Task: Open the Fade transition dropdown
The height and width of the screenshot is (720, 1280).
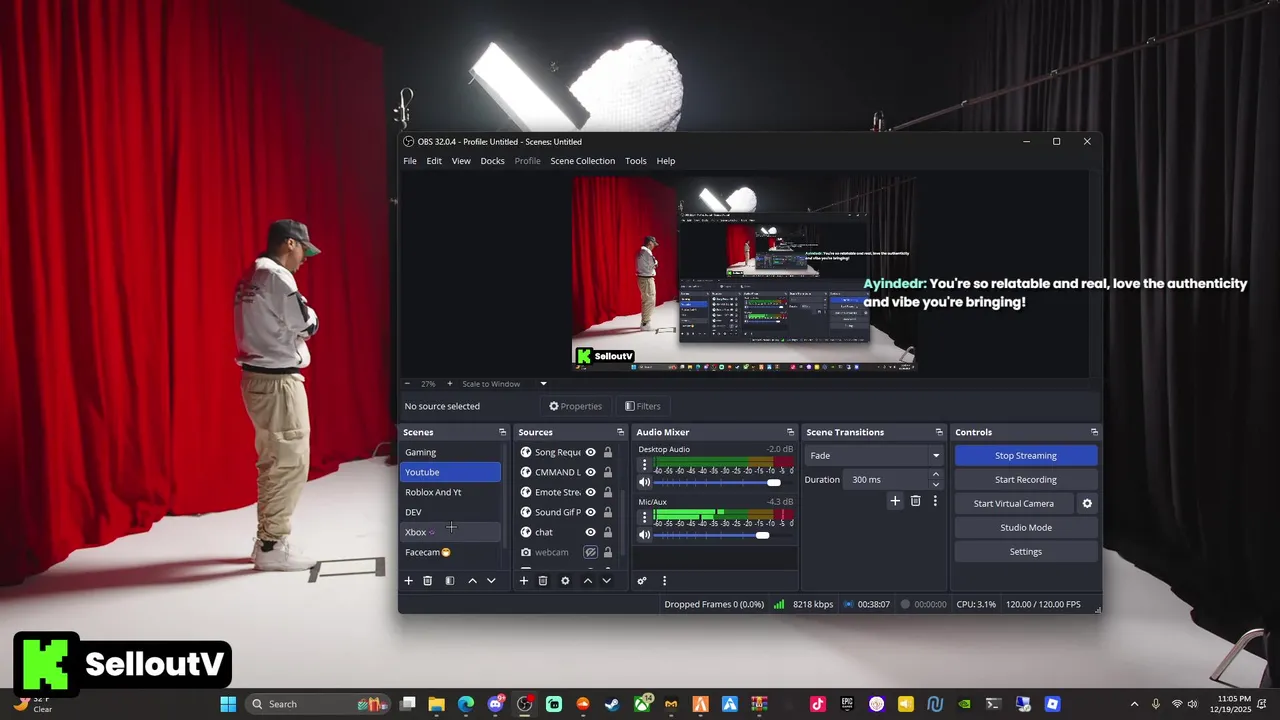Action: pos(874,456)
